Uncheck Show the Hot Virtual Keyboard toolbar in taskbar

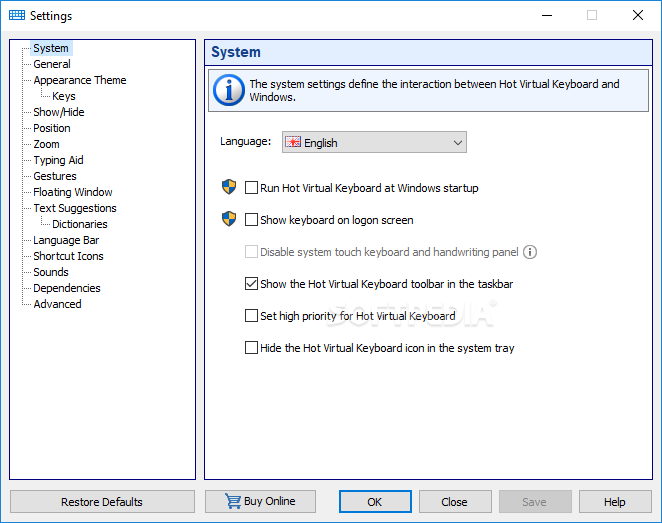pos(251,284)
